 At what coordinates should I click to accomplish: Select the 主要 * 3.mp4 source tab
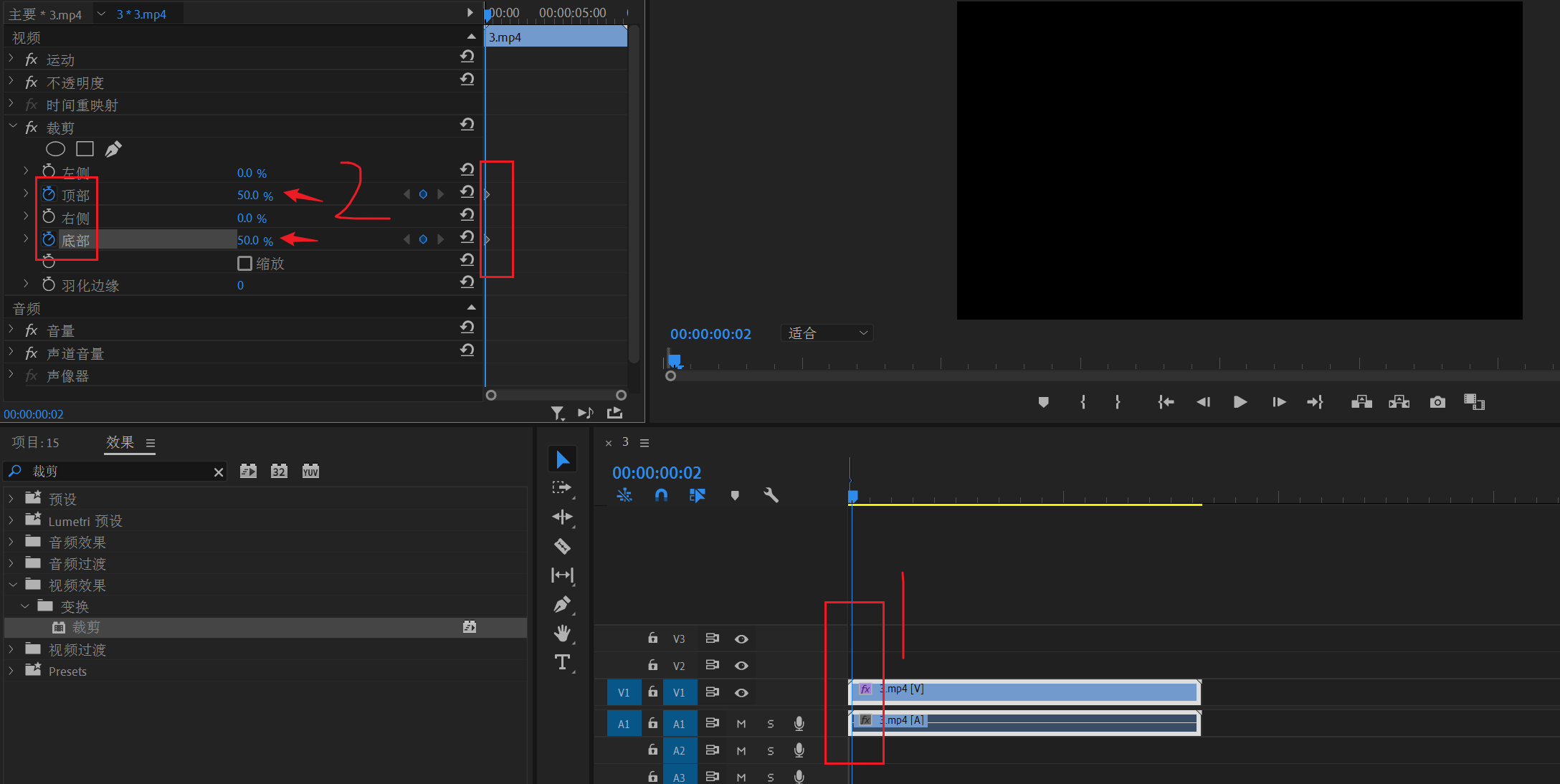(x=45, y=14)
